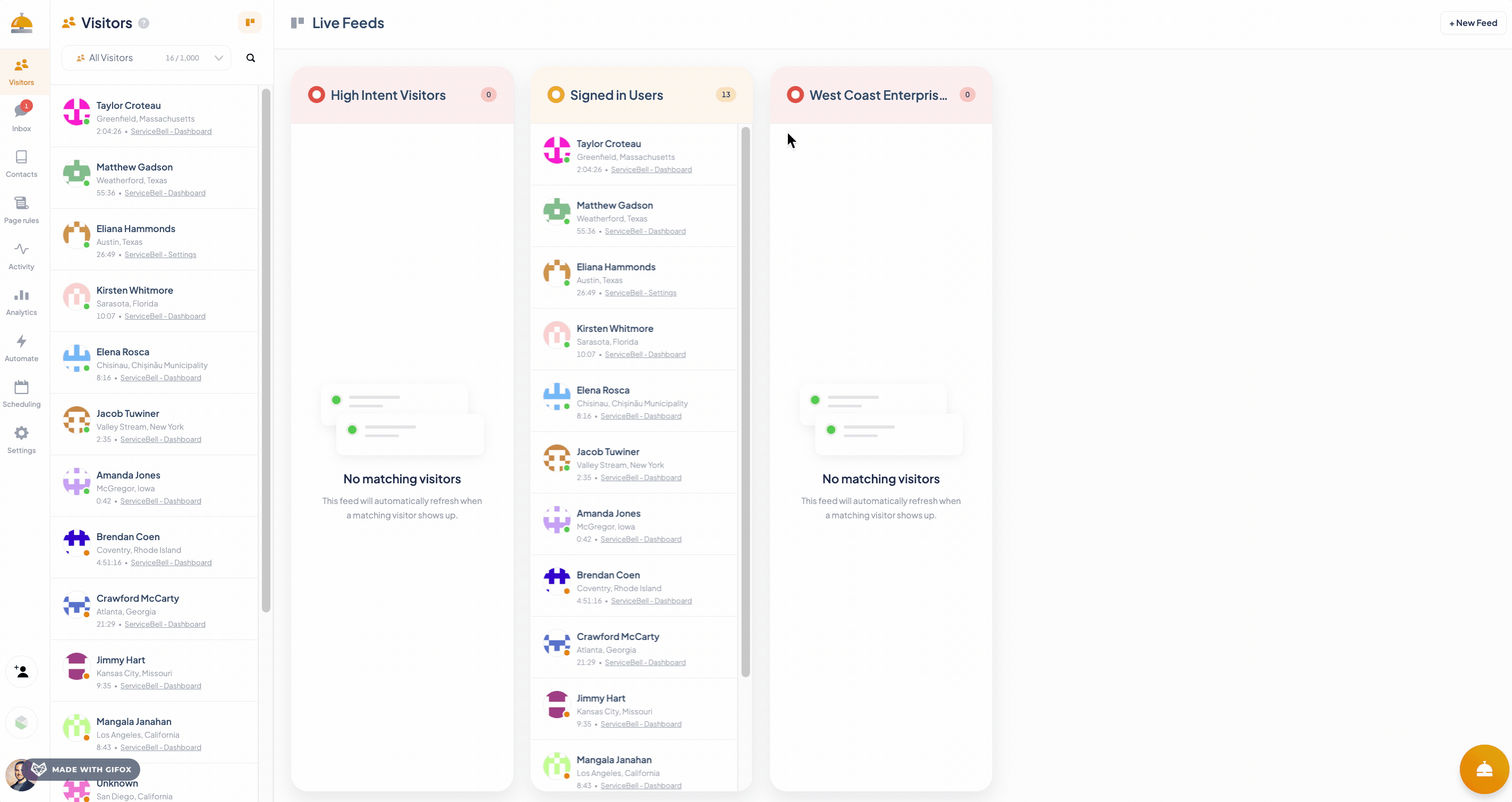Screen dimensions: 1512x802
Task: Select Brendan Coen in Signed in Users feed
Action: point(634,586)
